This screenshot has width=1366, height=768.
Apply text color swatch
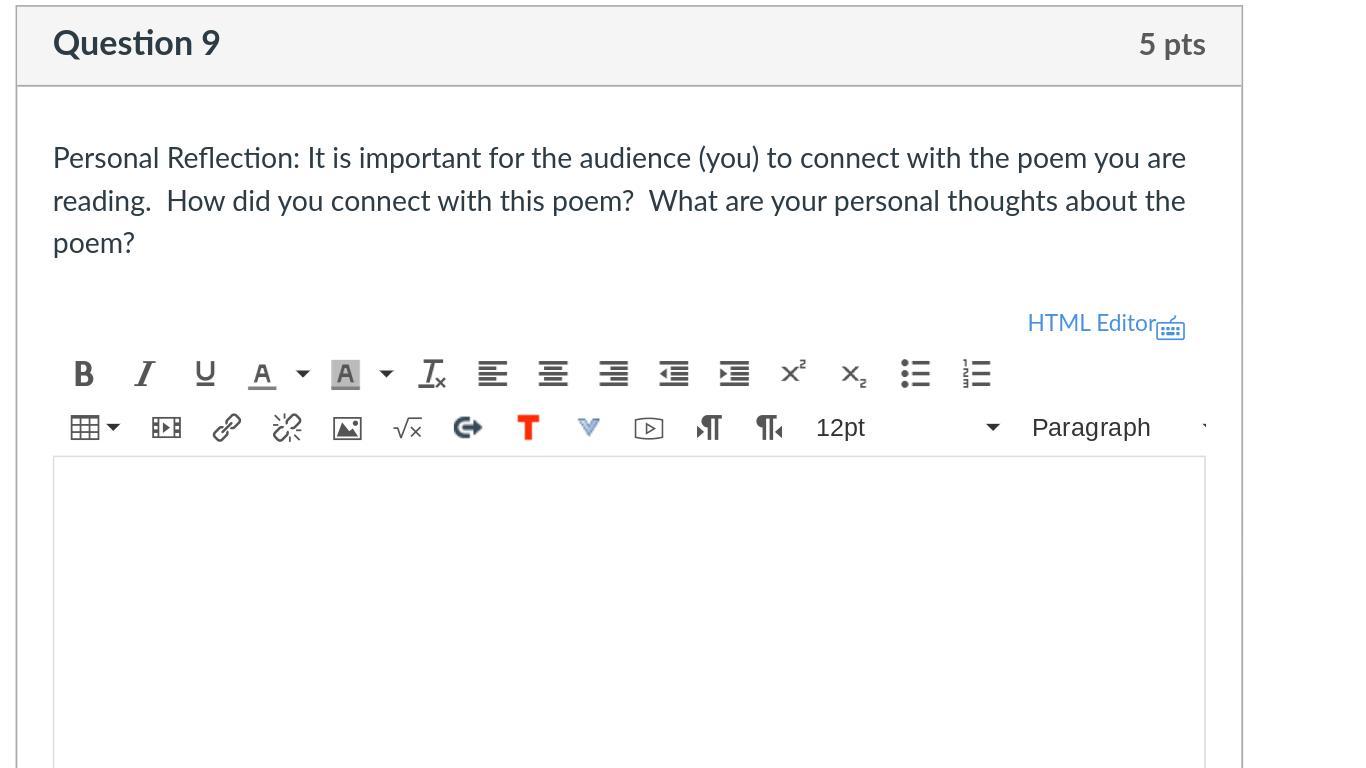[x=262, y=374]
